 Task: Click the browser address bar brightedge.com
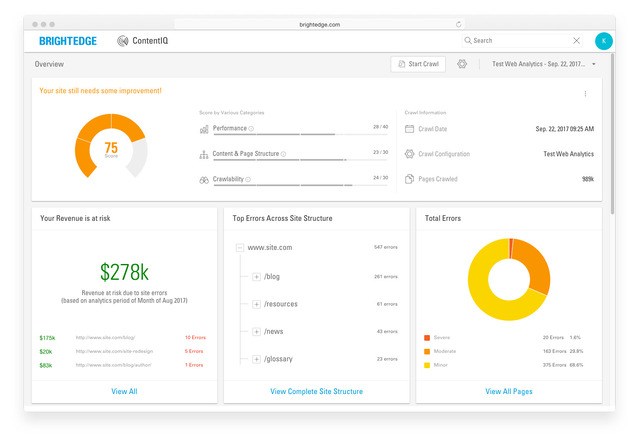[x=320, y=24]
